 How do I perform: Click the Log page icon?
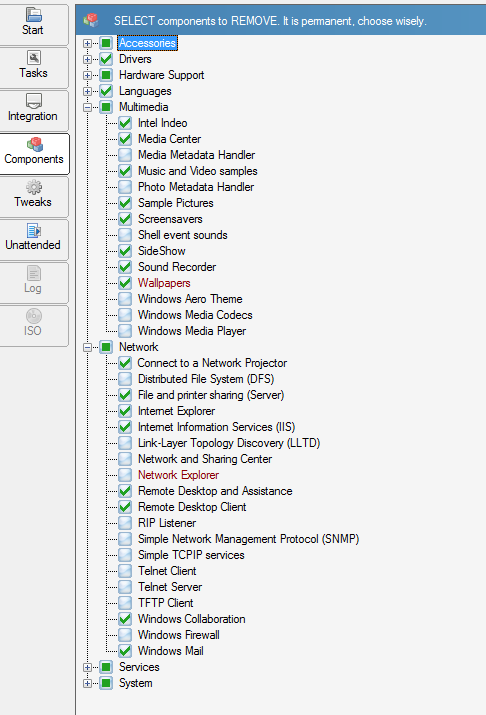(34, 273)
